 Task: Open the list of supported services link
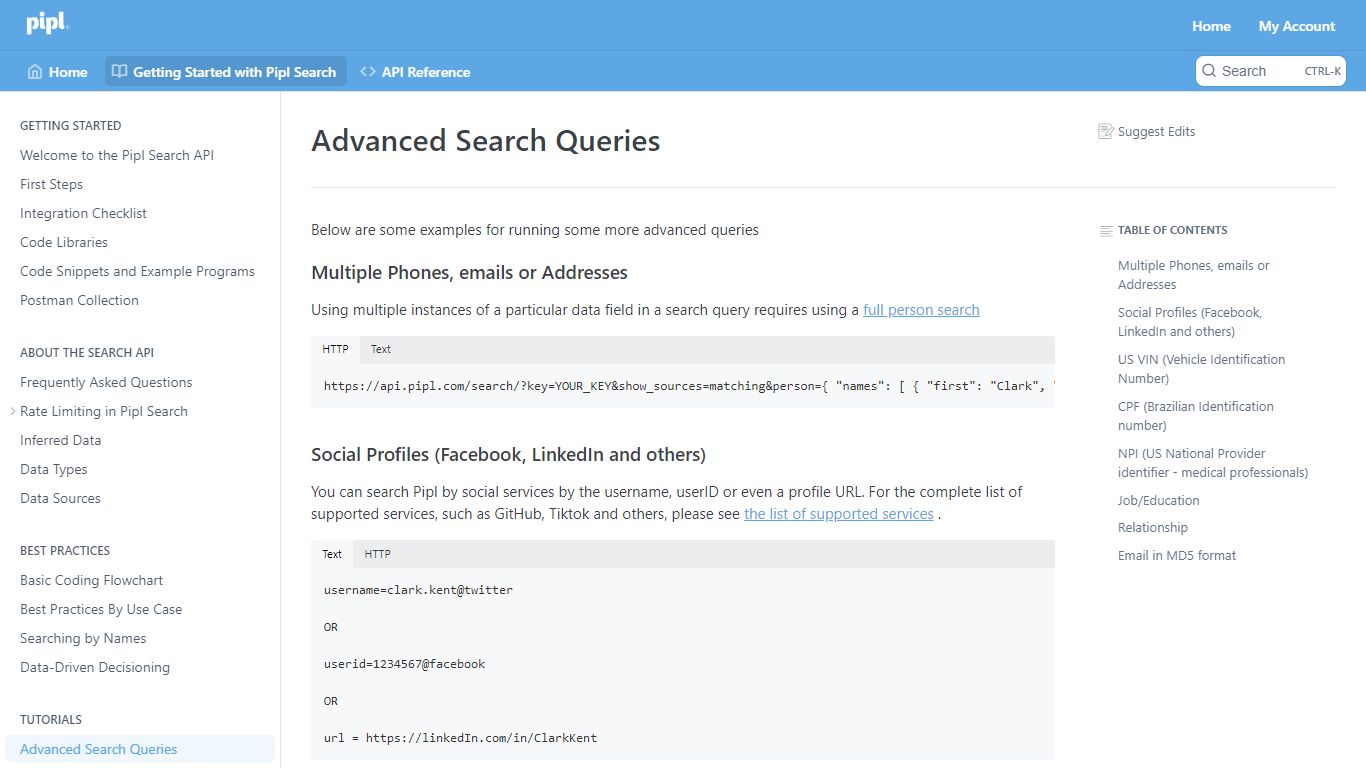click(839, 514)
